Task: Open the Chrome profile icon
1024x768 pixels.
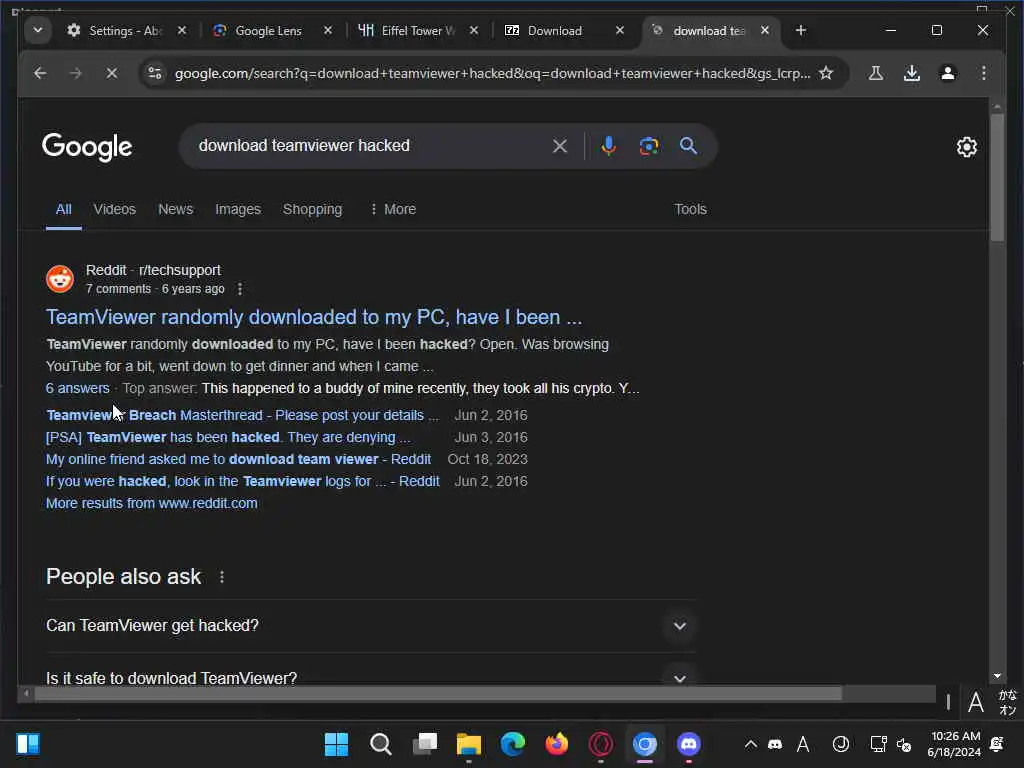Action: point(948,73)
